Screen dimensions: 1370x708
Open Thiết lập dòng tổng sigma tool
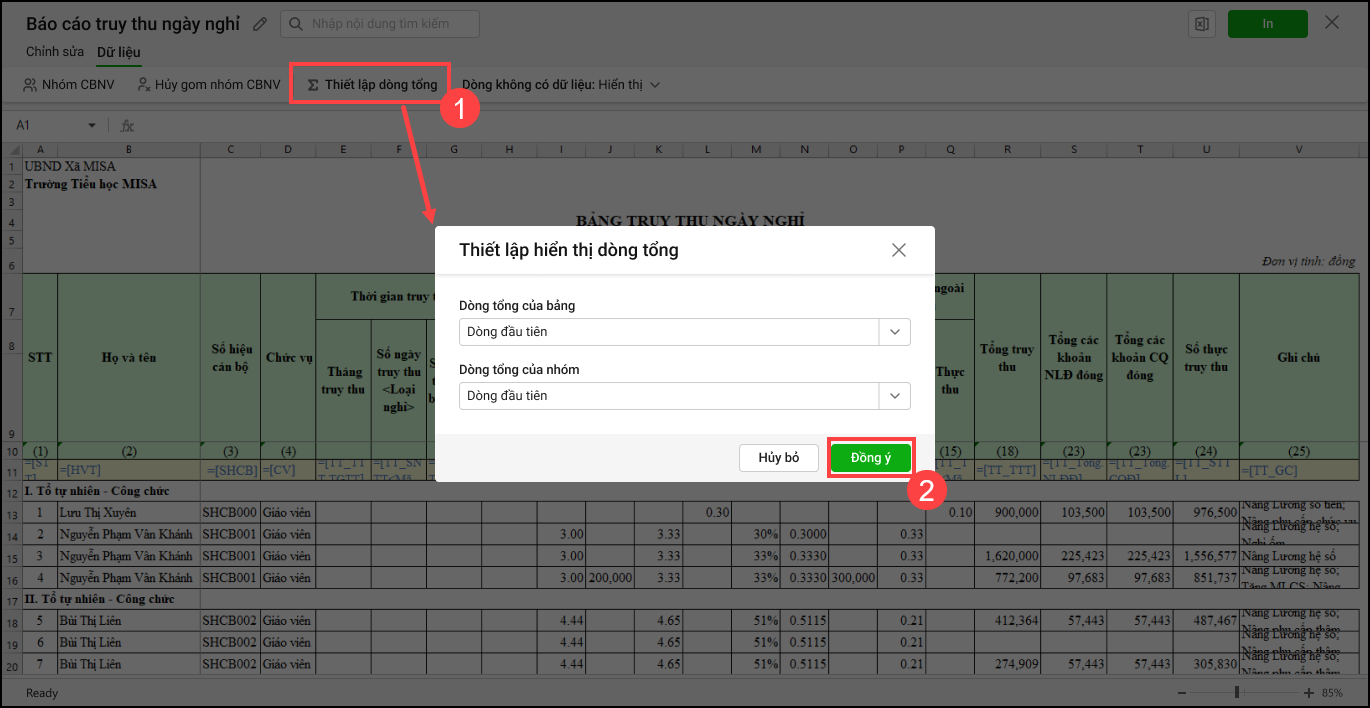pos(372,85)
